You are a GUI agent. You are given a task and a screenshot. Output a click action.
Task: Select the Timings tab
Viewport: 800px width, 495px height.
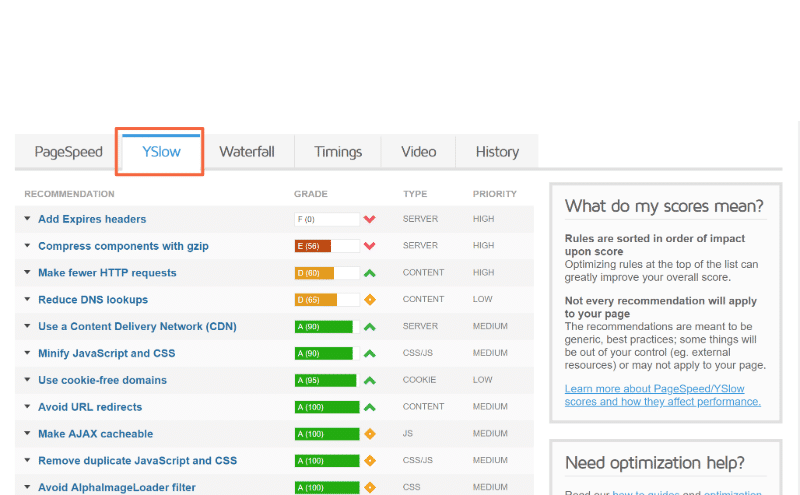click(338, 152)
